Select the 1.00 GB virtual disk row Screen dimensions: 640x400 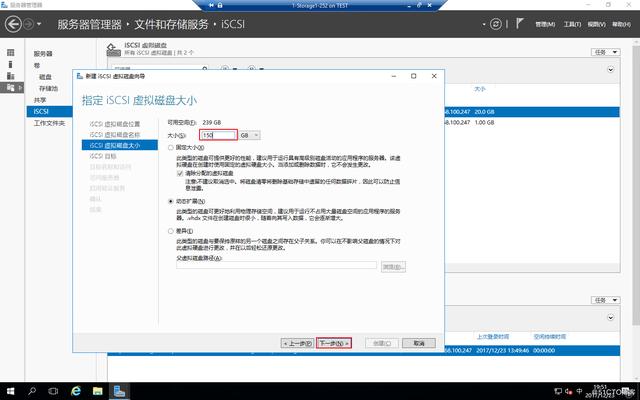pyautogui.click(x=532, y=122)
